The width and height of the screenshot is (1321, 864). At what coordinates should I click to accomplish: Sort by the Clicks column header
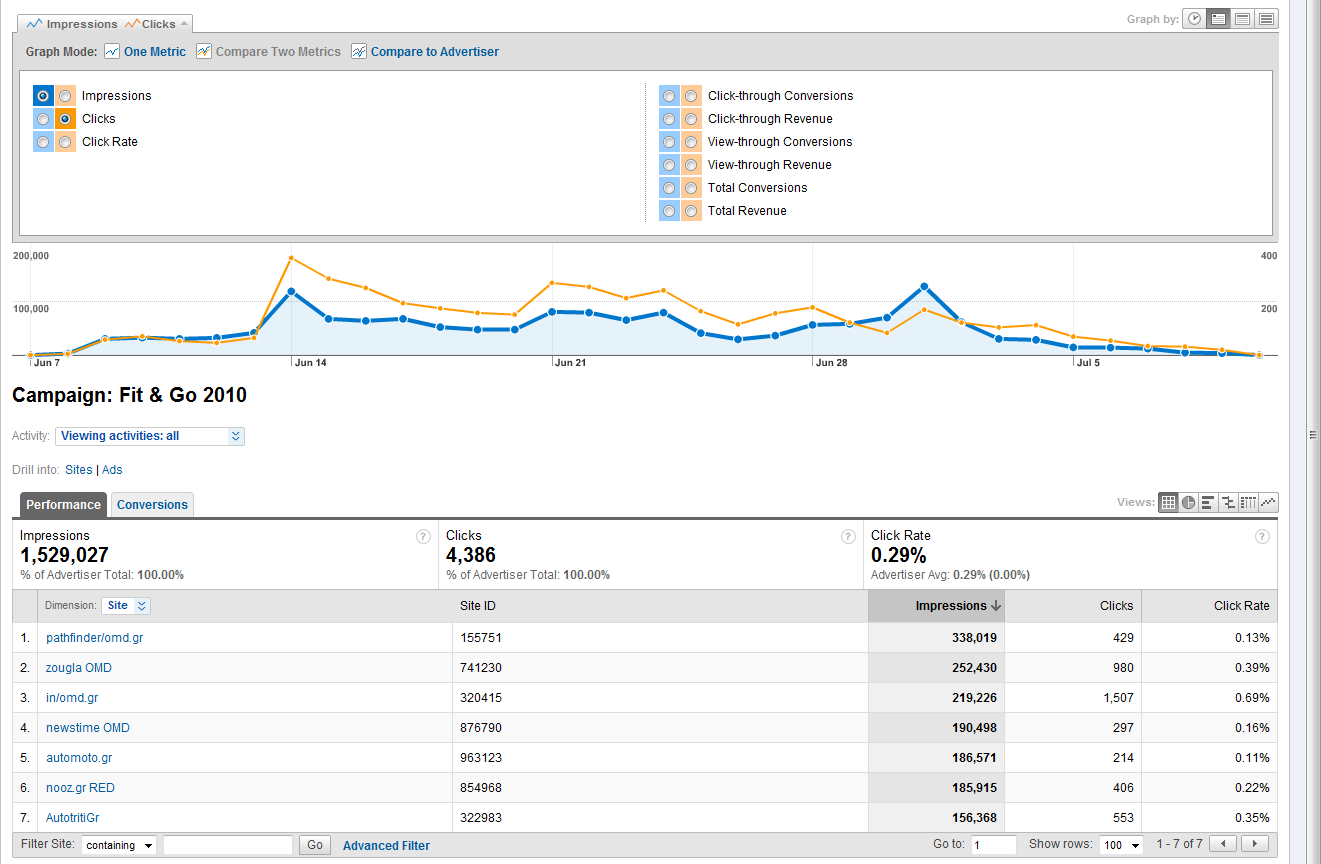pyautogui.click(x=1116, y=606)
